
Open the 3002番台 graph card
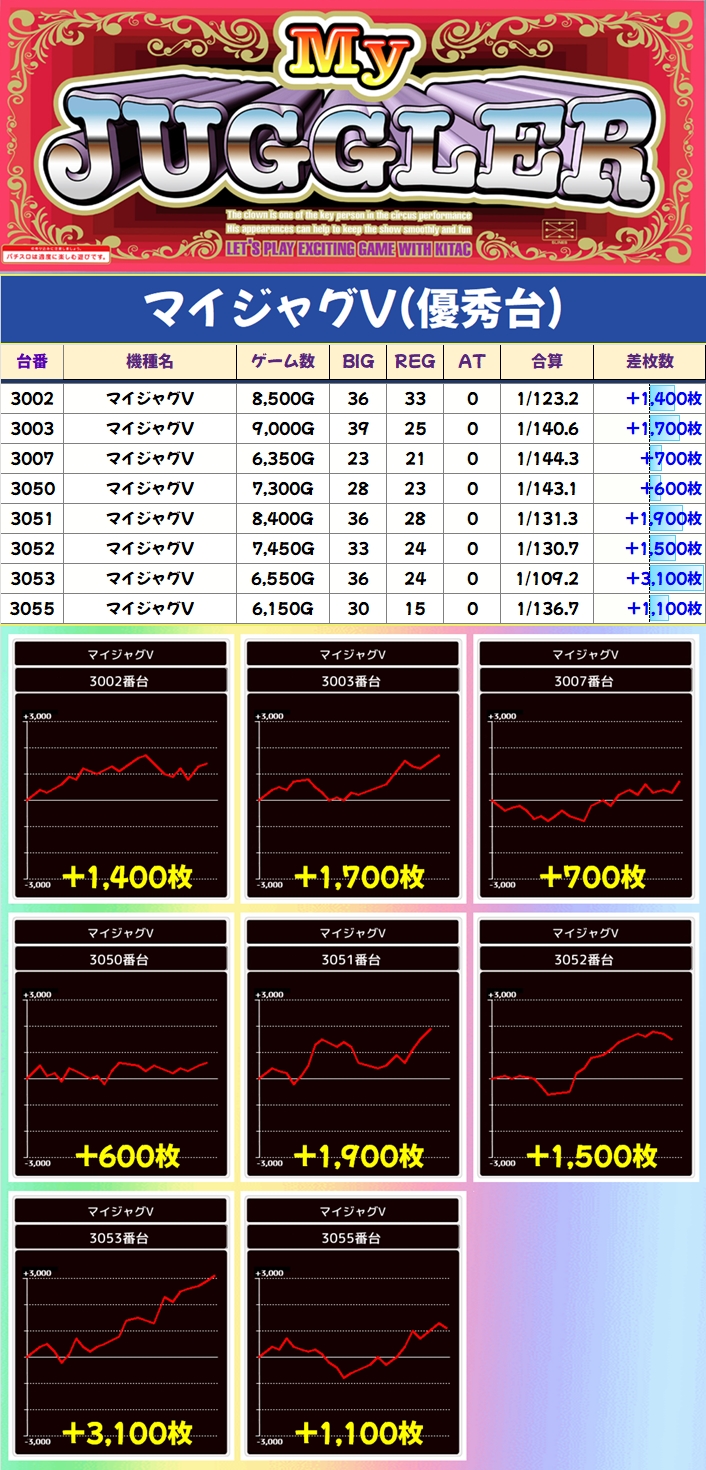click(x=121, y=768)
